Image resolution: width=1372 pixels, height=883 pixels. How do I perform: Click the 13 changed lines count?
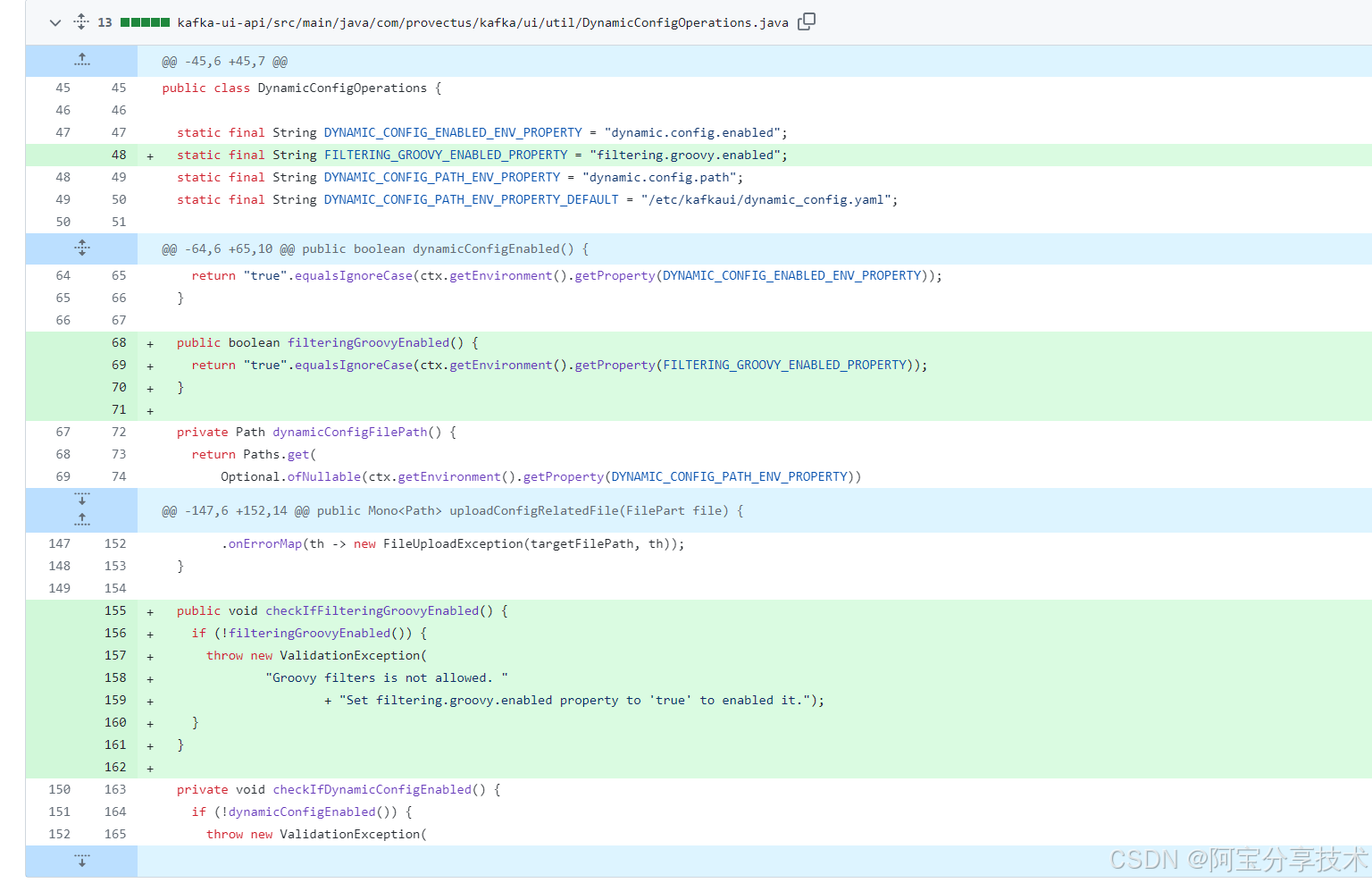[x=105, y=22]
